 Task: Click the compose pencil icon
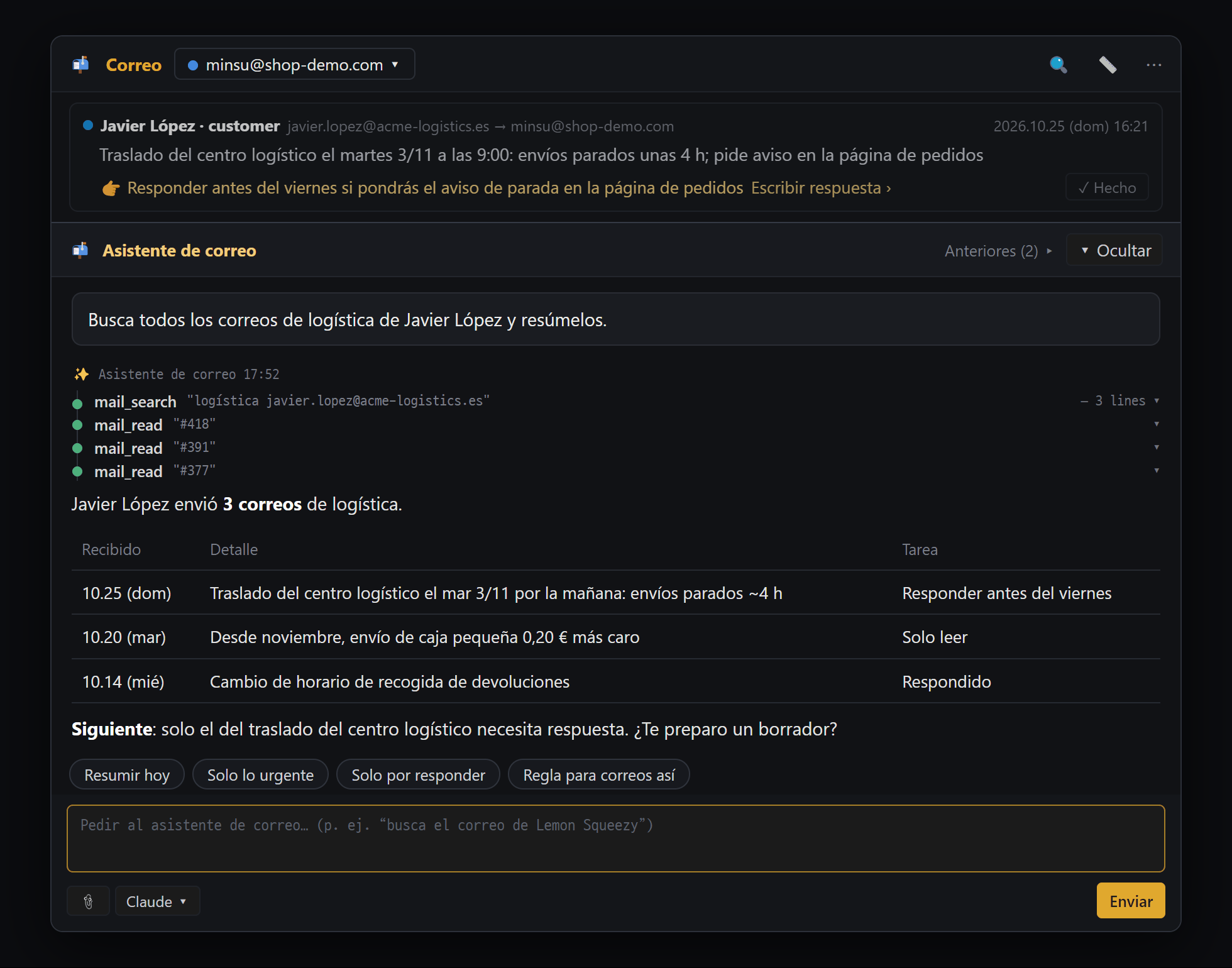click(x=1108, y=65)
